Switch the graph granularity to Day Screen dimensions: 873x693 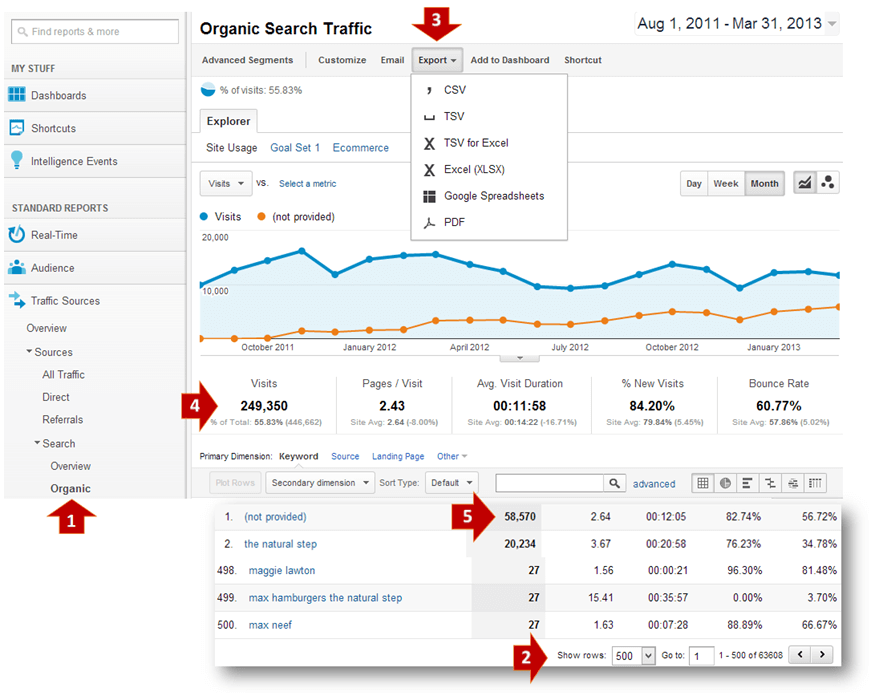point(694,183)
